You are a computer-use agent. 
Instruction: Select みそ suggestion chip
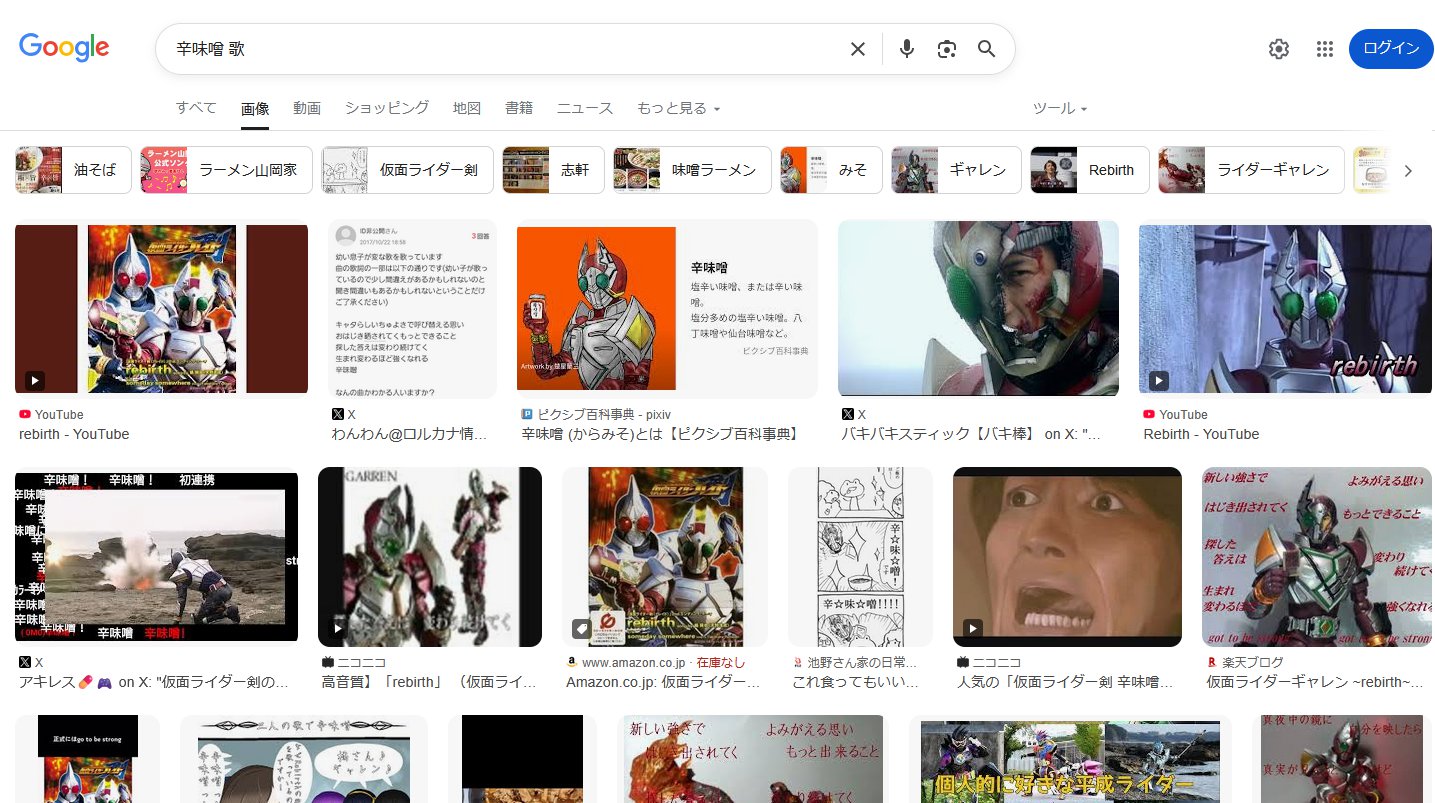click(831, 170)
